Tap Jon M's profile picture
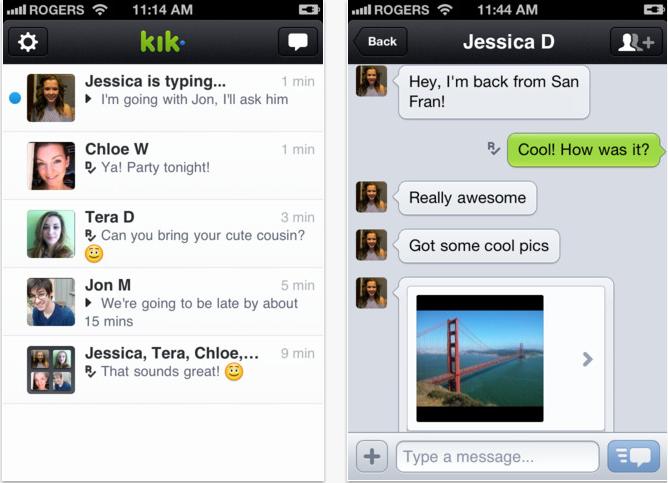Viewport: 668px width, 483px height. pos(51,302)
